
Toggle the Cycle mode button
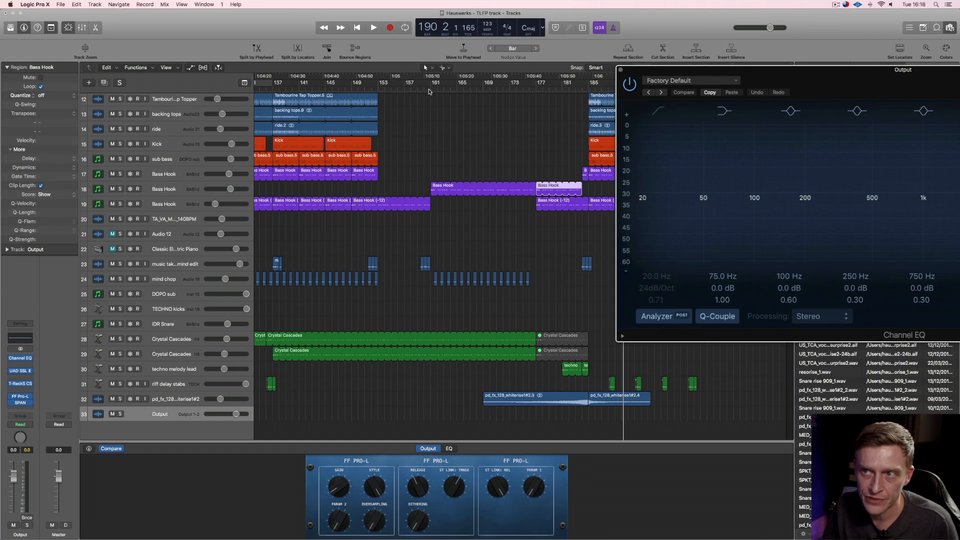pyautogui.click(x=405, y=28)
